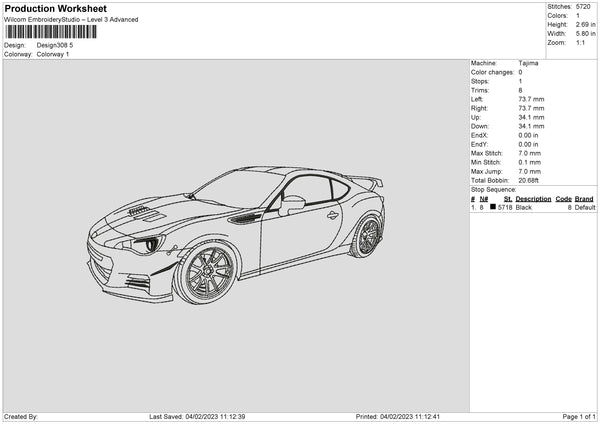Click the Brand column header
This screenshot has height=424, width=600.
586,199
